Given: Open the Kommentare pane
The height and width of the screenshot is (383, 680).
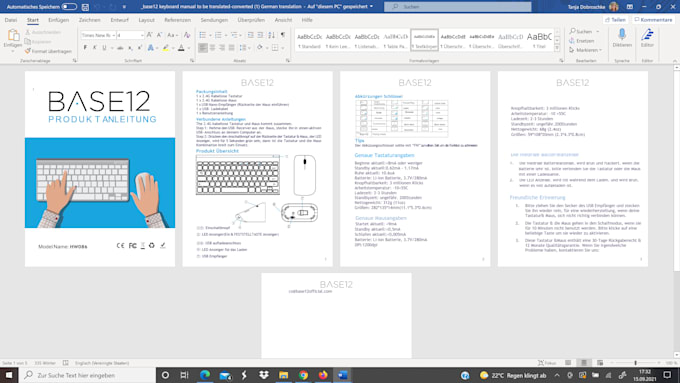Looking at the screenshot, I should (x=653, y=20).
